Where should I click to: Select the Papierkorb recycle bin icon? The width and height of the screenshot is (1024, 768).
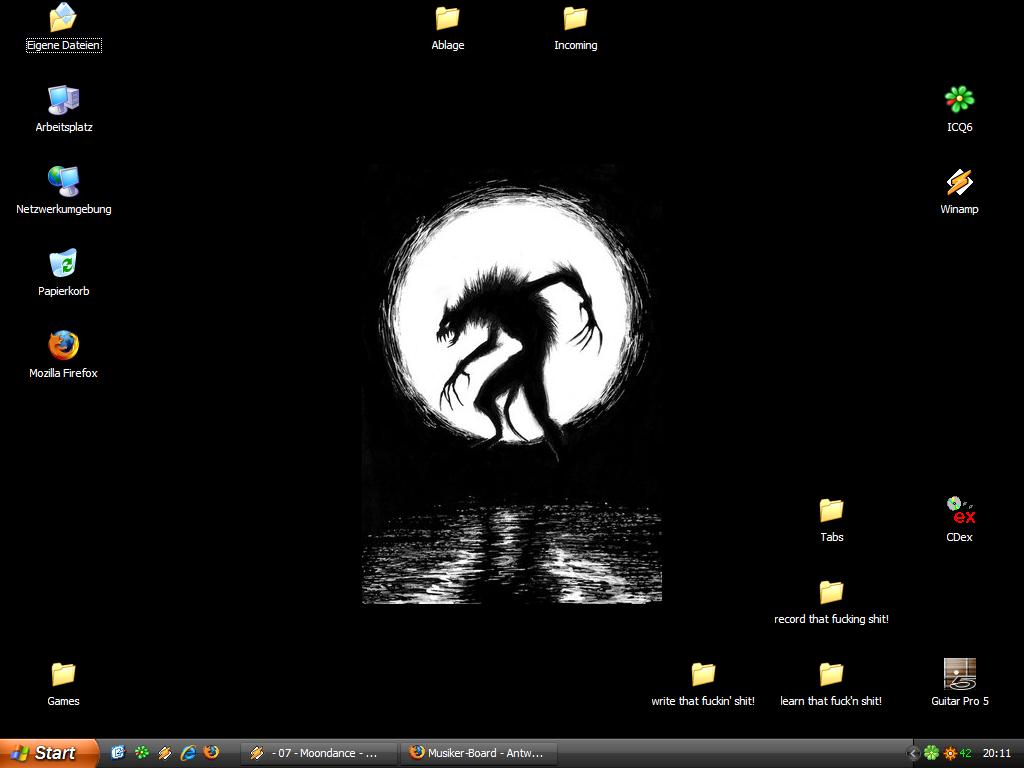[x=63, y=273]
